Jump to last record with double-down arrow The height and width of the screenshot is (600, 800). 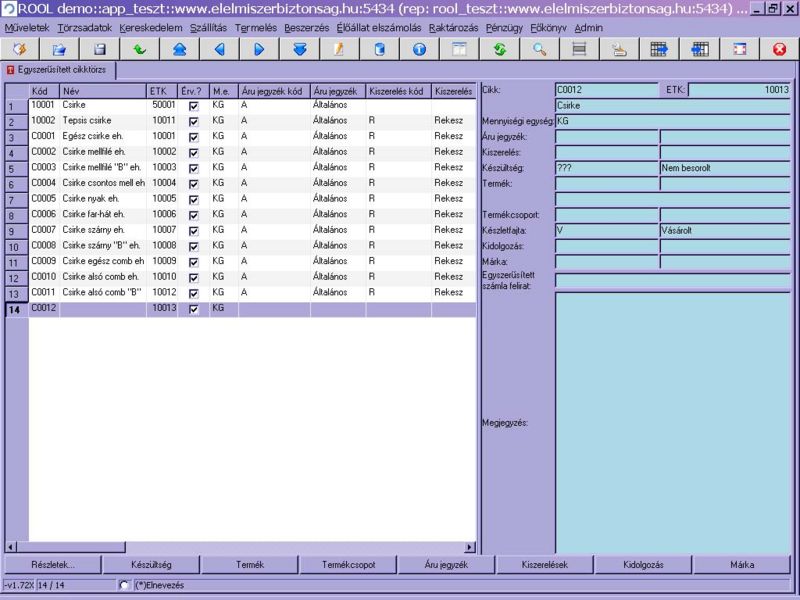coord(299,48)
